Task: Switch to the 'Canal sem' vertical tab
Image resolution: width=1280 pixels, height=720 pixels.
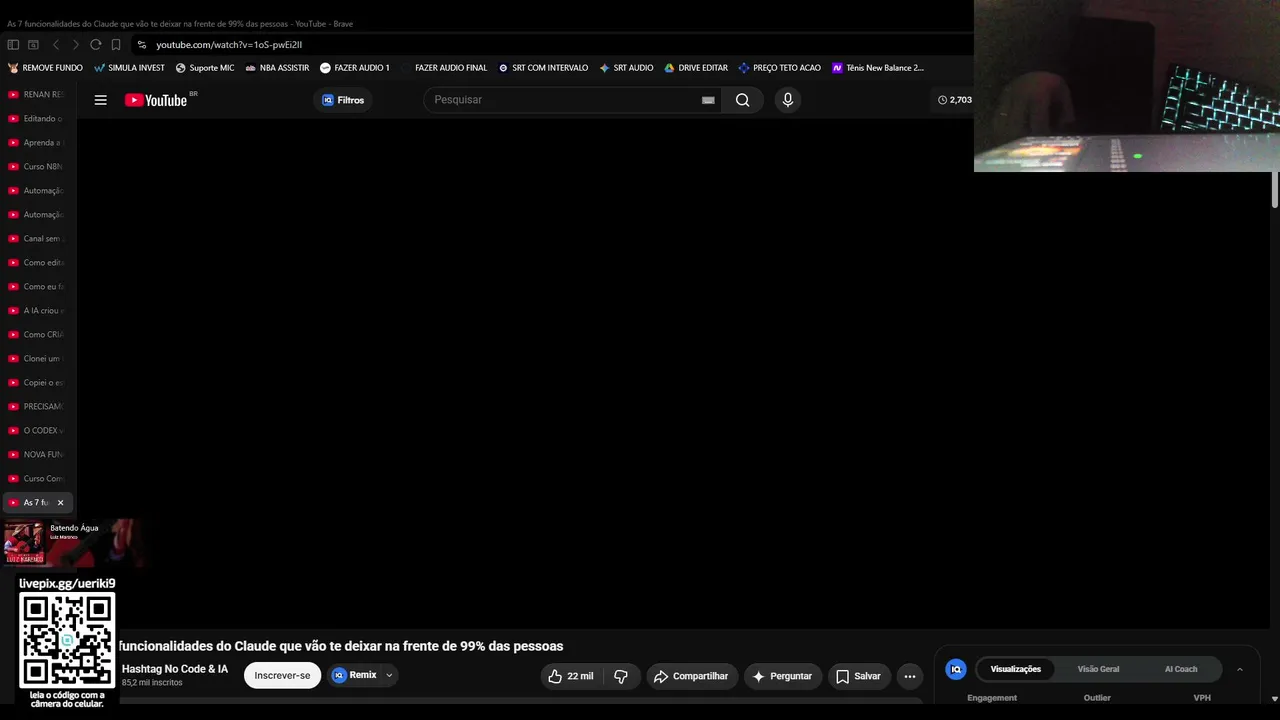Action: (x=36, y=239)
